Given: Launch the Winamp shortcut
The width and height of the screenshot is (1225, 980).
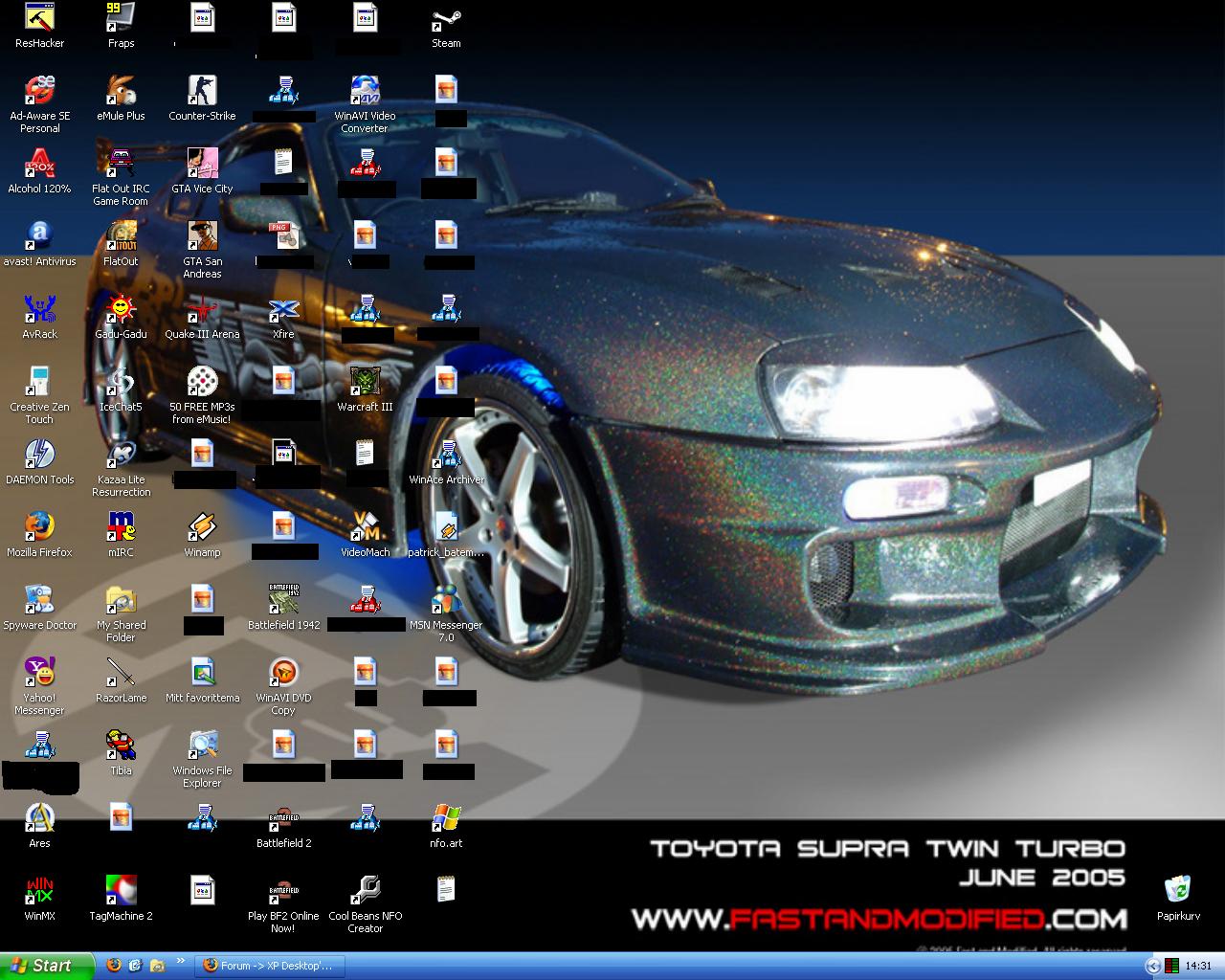Looking at the screenshot, I should coord(202,535).
